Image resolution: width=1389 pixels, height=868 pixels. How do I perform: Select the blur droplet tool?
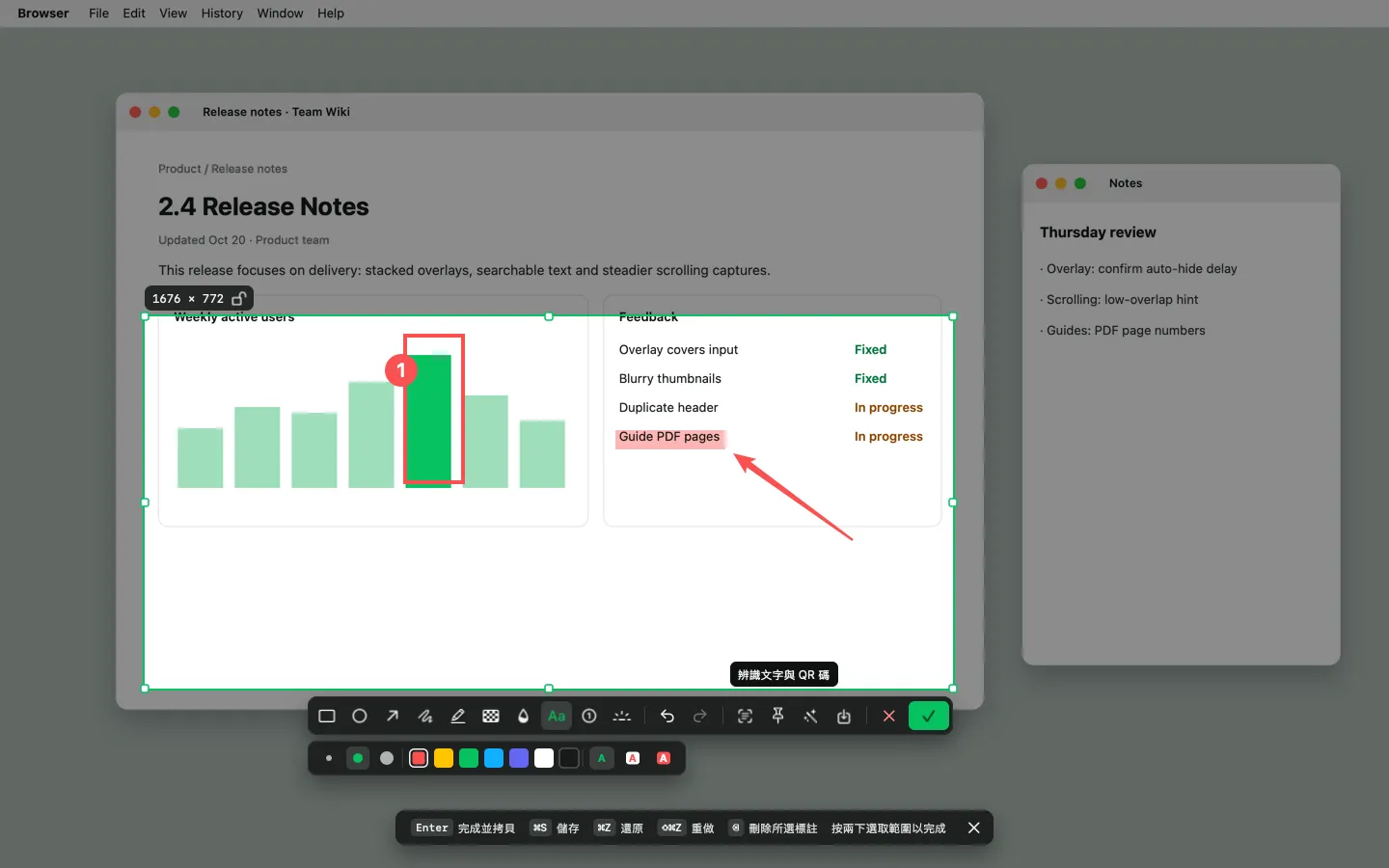point(524,717)
